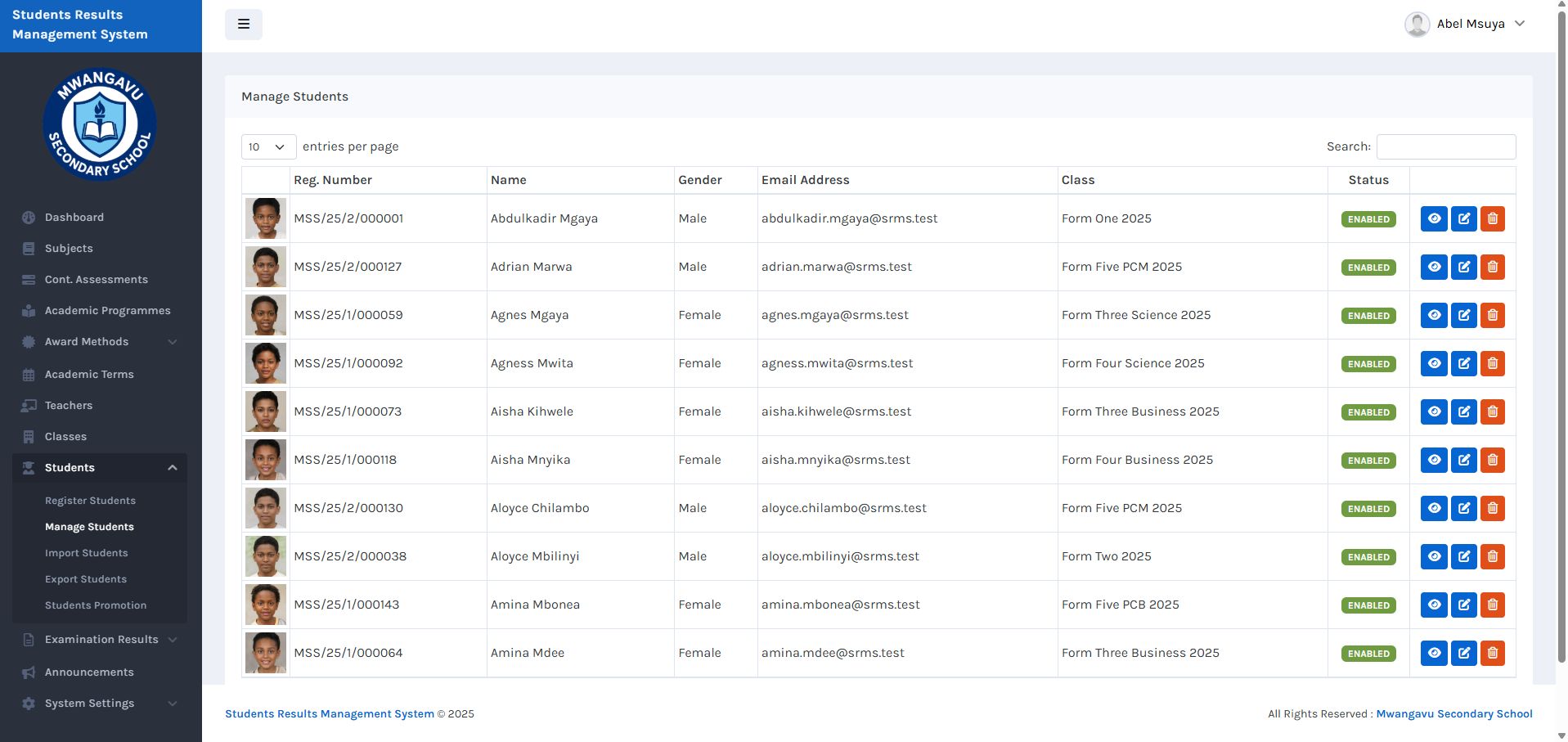Screen dimensions: 1568x742
Task: View Aloyce Chilambo's details via eye icon
Action: pyautogui.click(x=1434, y=508)
